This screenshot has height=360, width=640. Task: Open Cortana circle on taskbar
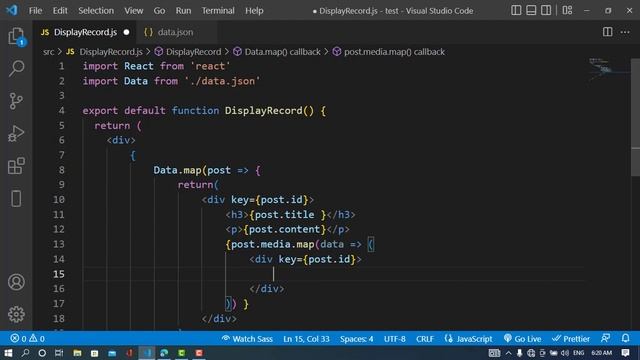(42, 353)
